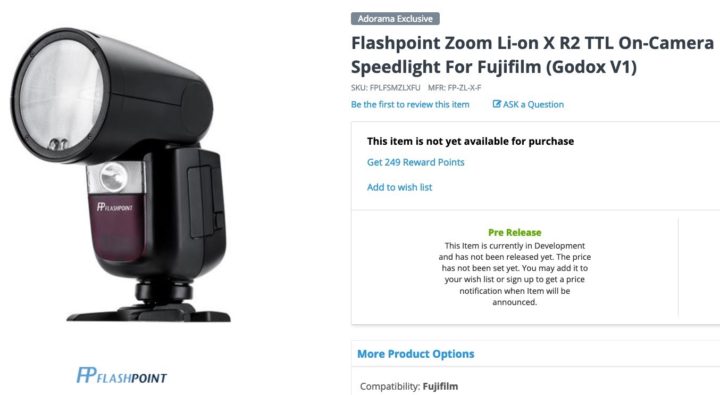
Task: Click the 'not yet available for purchase' notice
Action: (470, 141)
